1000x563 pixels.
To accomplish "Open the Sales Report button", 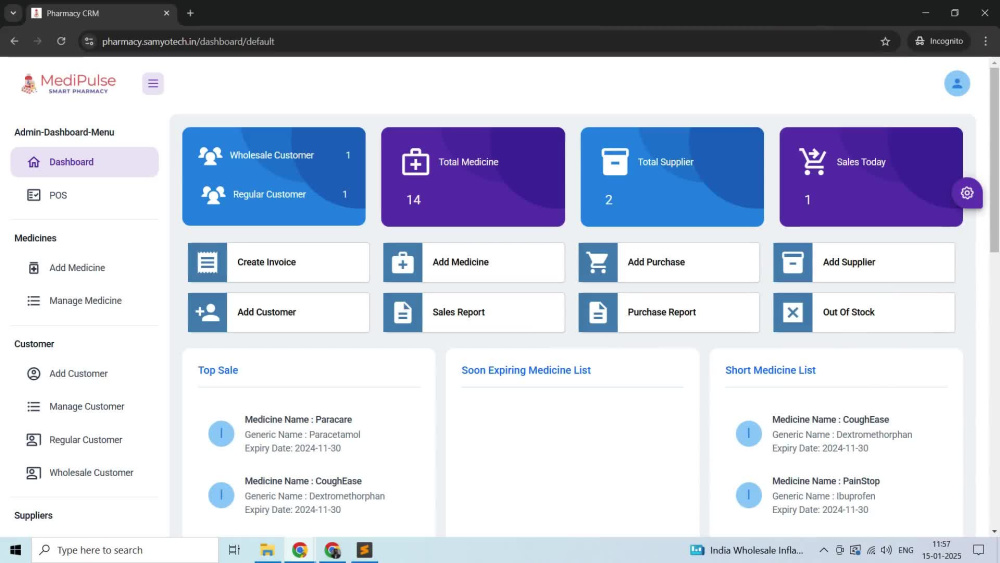I will 474,312.
